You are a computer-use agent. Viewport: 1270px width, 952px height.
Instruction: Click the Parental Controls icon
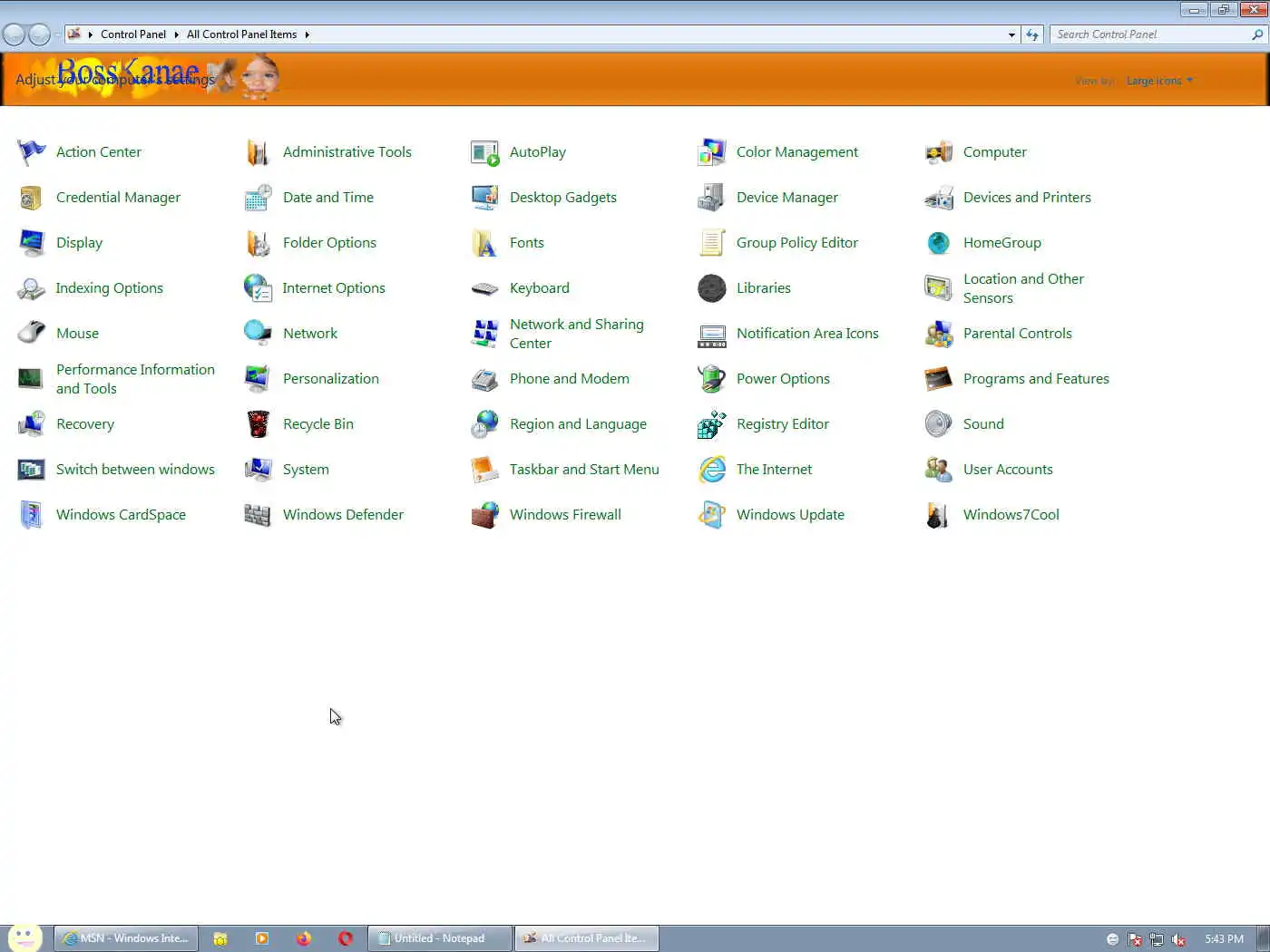tap(938, 334)
